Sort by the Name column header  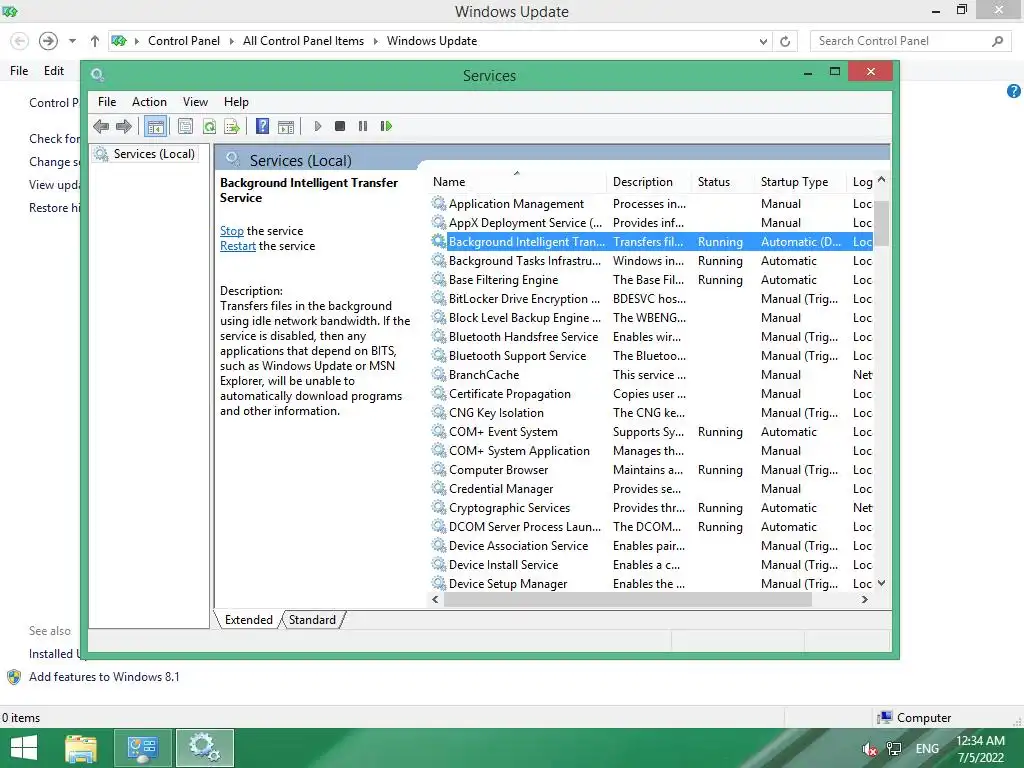coord(517,182)
